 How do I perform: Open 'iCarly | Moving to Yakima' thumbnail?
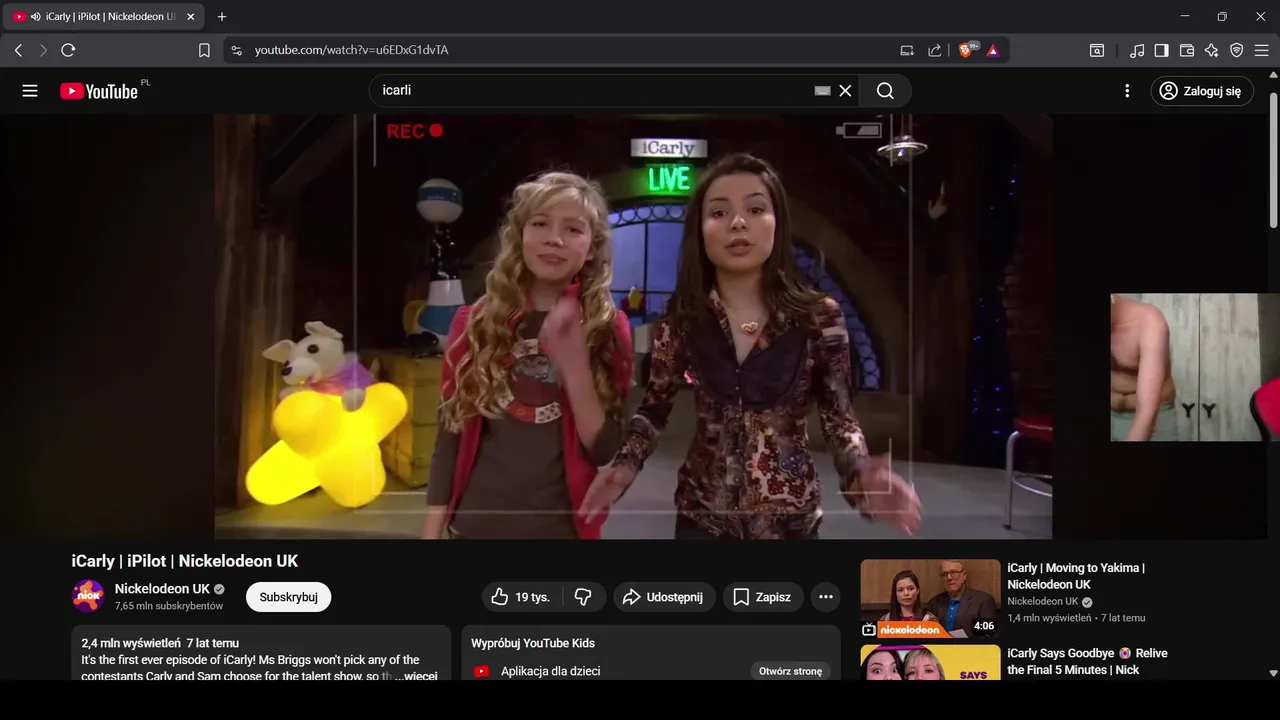930,598
